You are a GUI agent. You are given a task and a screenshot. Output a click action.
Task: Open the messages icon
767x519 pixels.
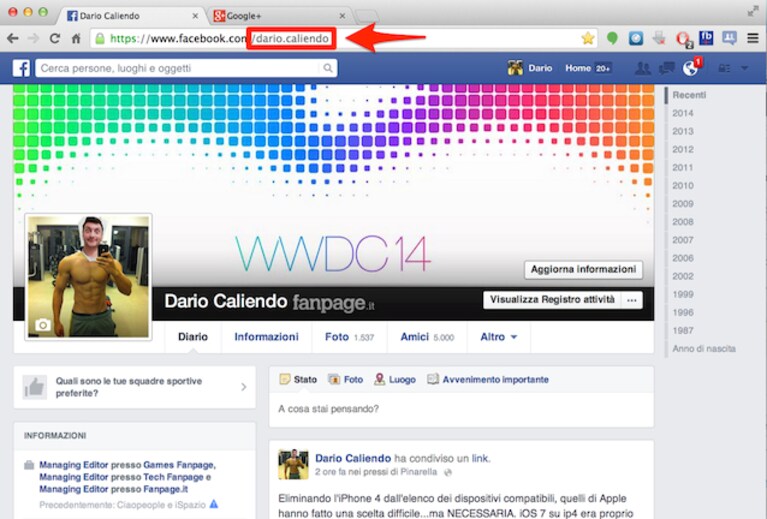coord(667,68)
